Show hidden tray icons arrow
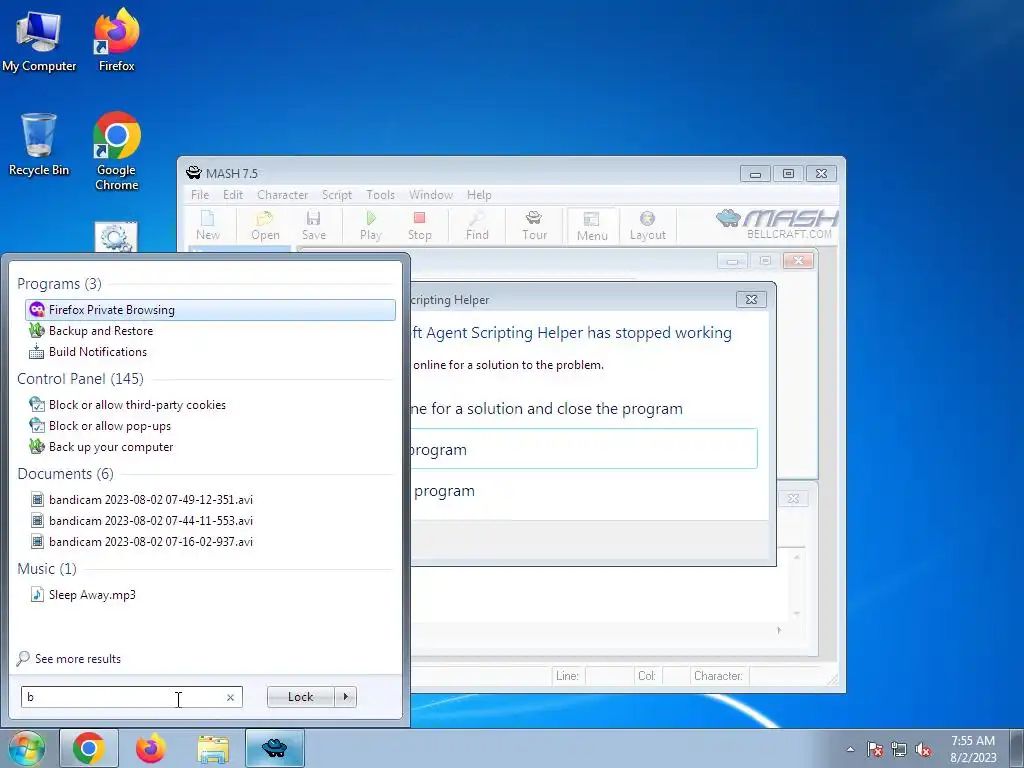1024x768 pixels. pos(850,749)
